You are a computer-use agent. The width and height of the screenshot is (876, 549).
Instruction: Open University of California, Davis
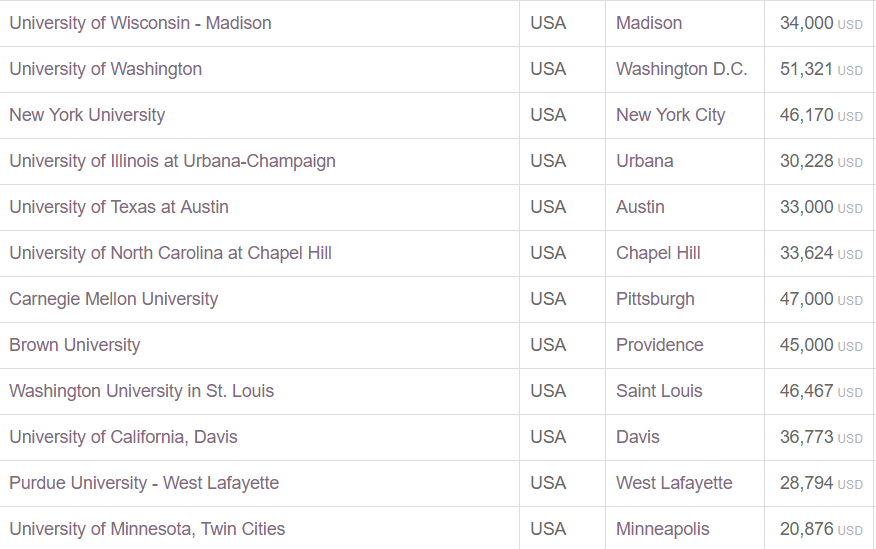pyautogui.click(x=123, y=437)
